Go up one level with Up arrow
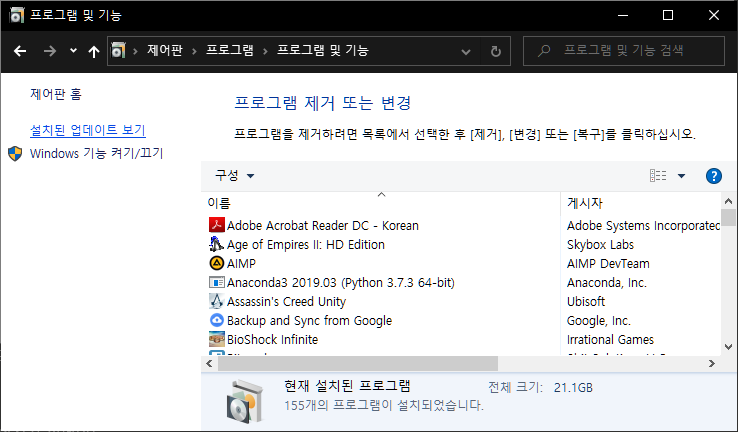738x432 pixels. point(94,51)
